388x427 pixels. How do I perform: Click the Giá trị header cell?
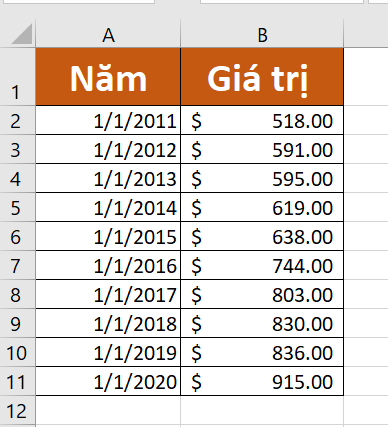pyautogui.click(x=262, y=77)
